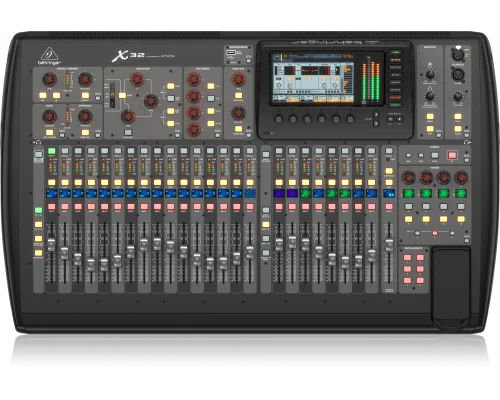
Task: Select the Low band button in Equalizer
Action: pos(171,124)
